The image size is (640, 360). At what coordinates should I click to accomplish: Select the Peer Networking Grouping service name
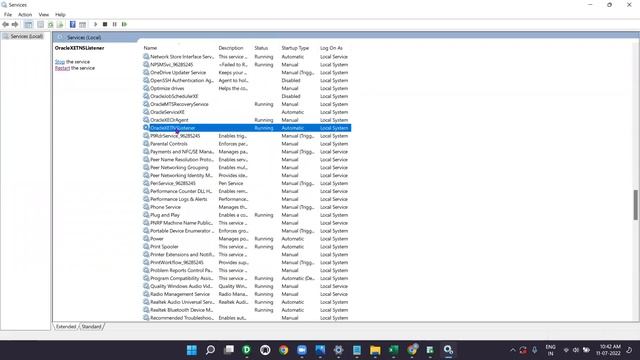pos(179,167)
